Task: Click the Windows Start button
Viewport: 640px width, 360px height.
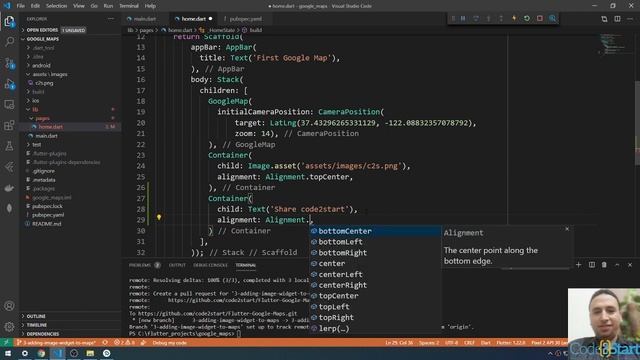Action: [x=8, y=353]
